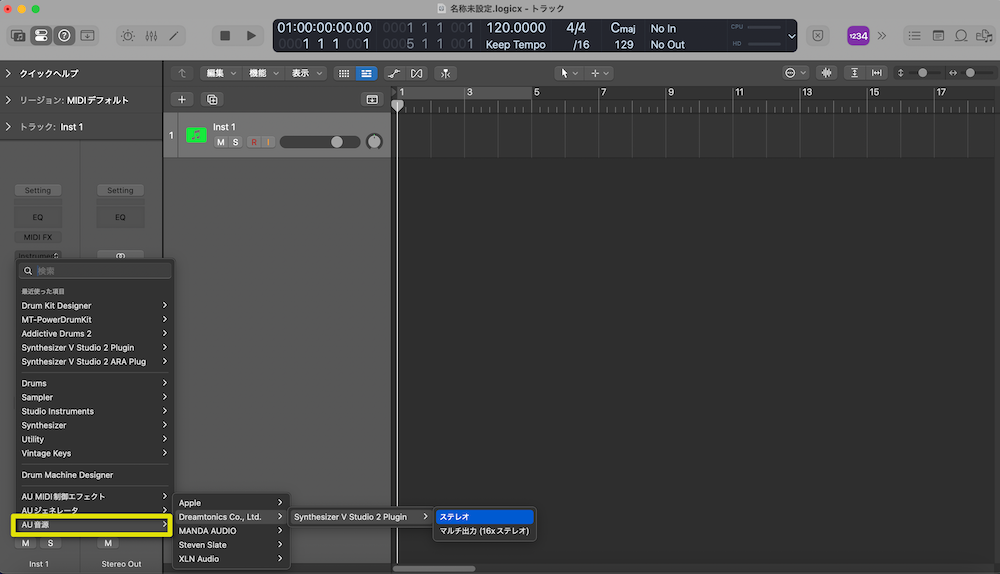Open the Note Pads icon
Viewport: 1000px width, 574px height.
pos(938,36)
